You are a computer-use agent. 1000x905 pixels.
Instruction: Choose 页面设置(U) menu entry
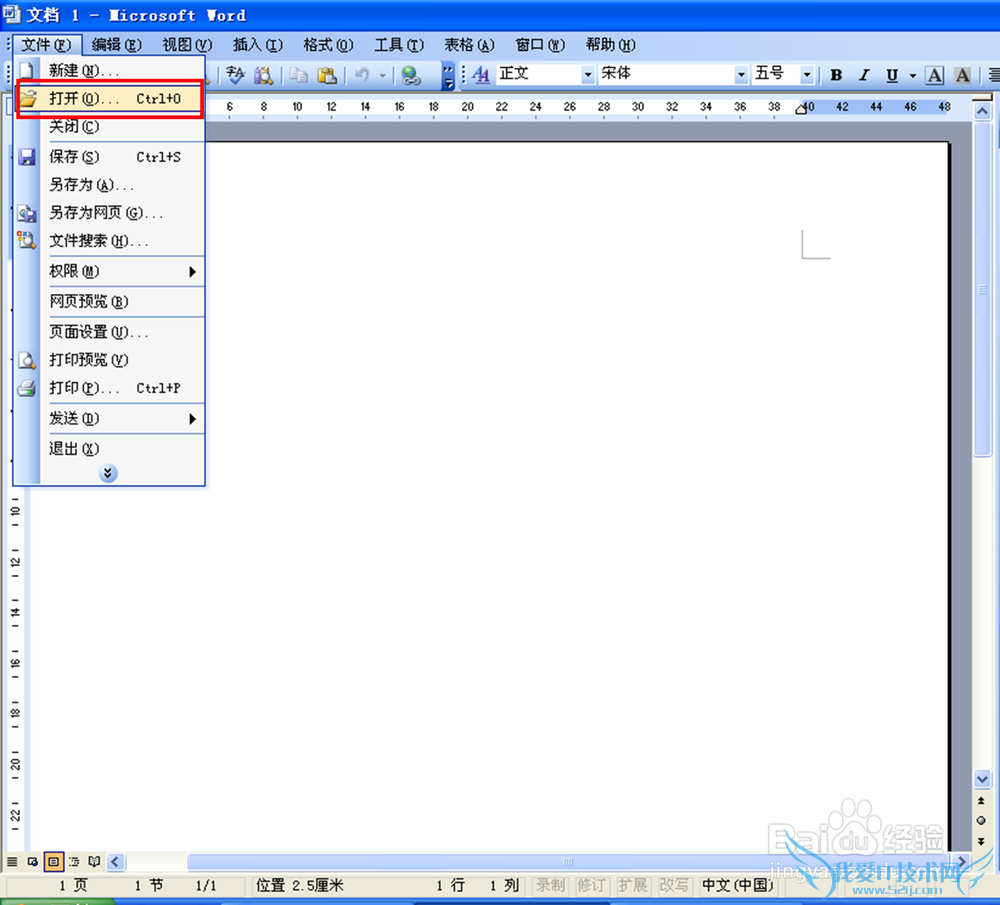click(x=110, y=332)
